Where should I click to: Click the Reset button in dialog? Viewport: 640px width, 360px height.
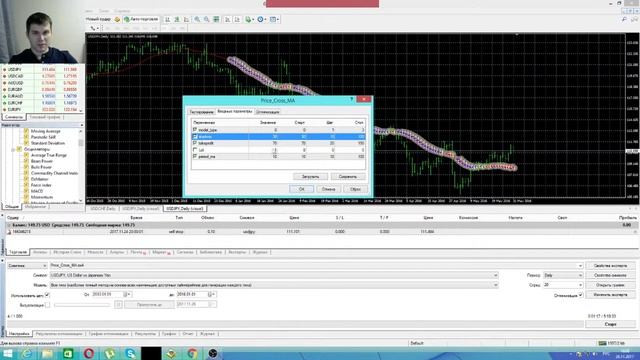[x=355, y=189]
